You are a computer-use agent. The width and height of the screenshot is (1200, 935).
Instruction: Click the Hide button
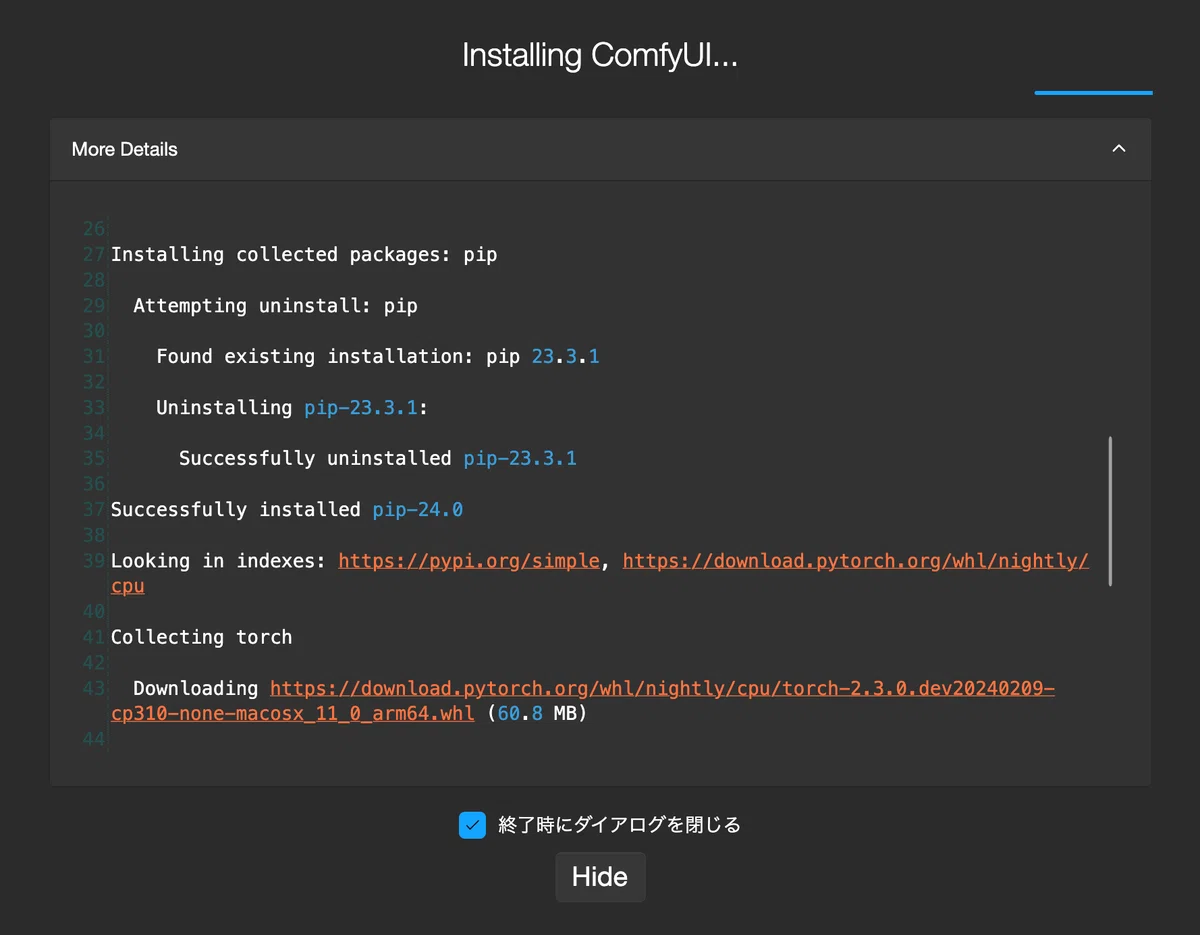[600, 877]
